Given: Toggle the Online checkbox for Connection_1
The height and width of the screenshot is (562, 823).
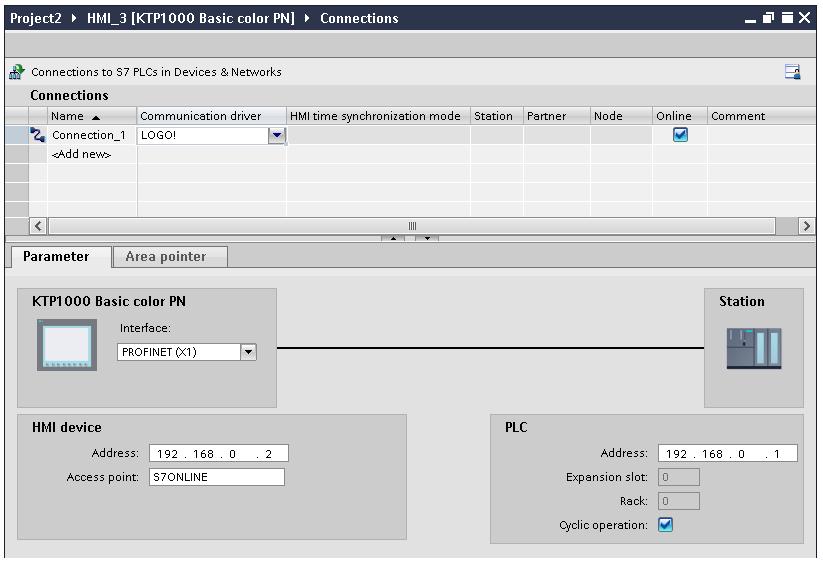Looking at the screenshot, I should coord(680,135).
